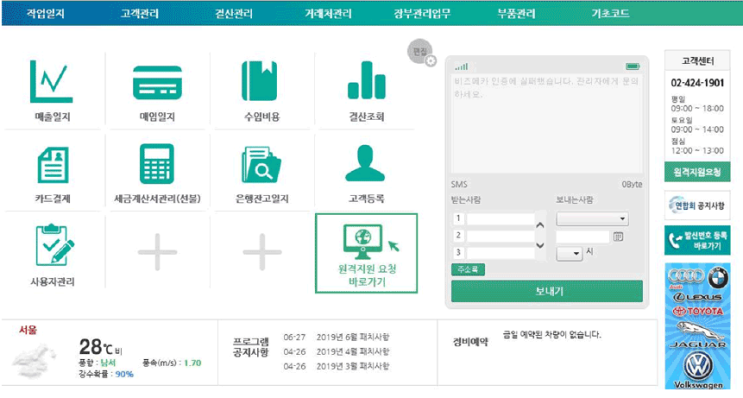
Task: Expand the hour (시) dropdown
Action: point(569,253)
